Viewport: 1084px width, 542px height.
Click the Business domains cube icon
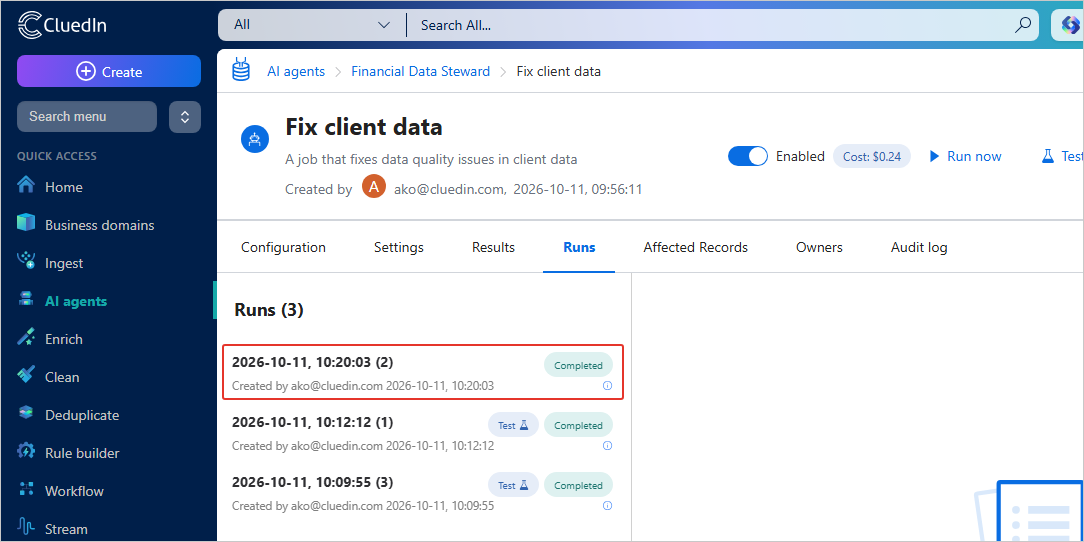[26, 224]
